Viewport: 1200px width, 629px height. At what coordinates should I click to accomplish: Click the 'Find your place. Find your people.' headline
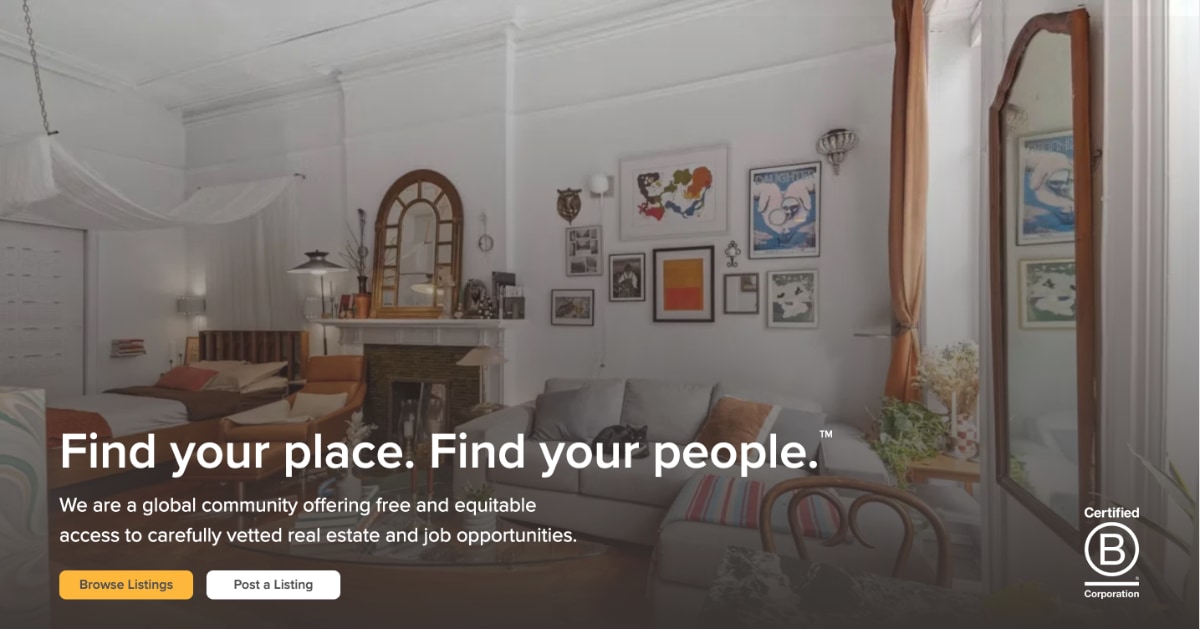[439, 453]
